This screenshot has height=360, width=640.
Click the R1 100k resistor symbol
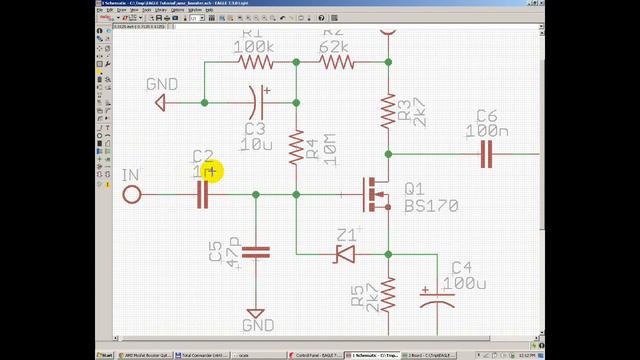pyautogui.click(x=256, y=62)
